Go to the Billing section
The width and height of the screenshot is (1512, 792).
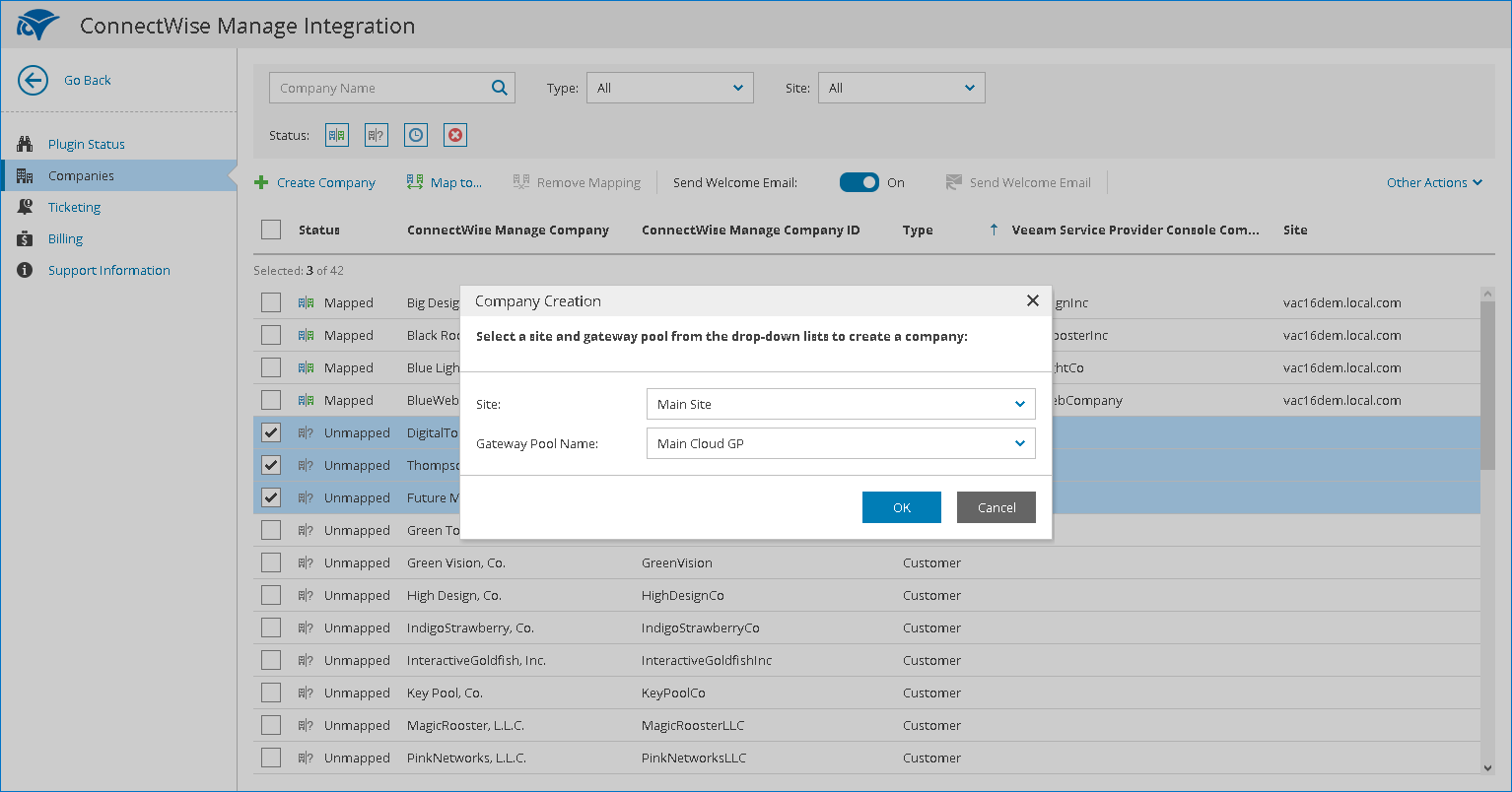(65, 238)
